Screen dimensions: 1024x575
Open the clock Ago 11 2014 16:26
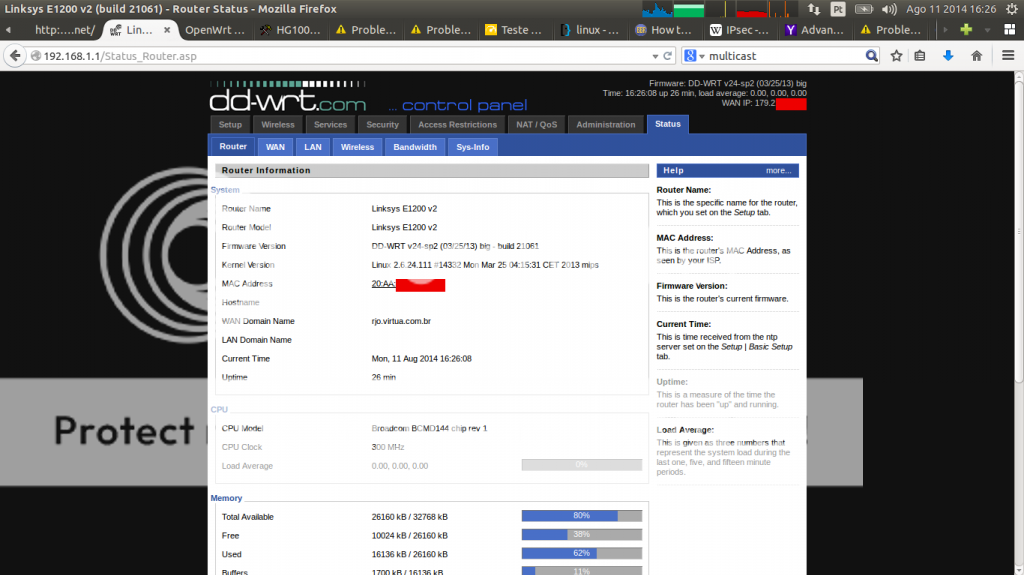click(x=951, y=9)
